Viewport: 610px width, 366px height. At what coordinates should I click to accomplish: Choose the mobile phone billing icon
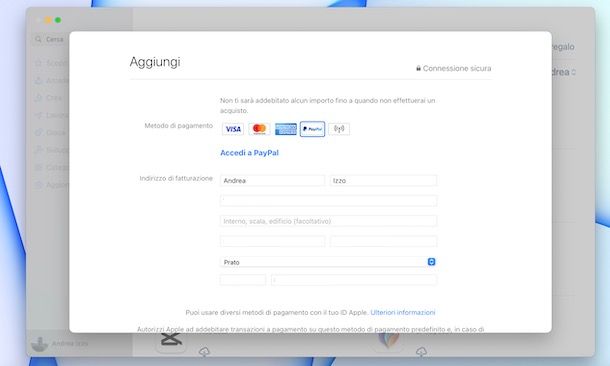tap(339, 129)
